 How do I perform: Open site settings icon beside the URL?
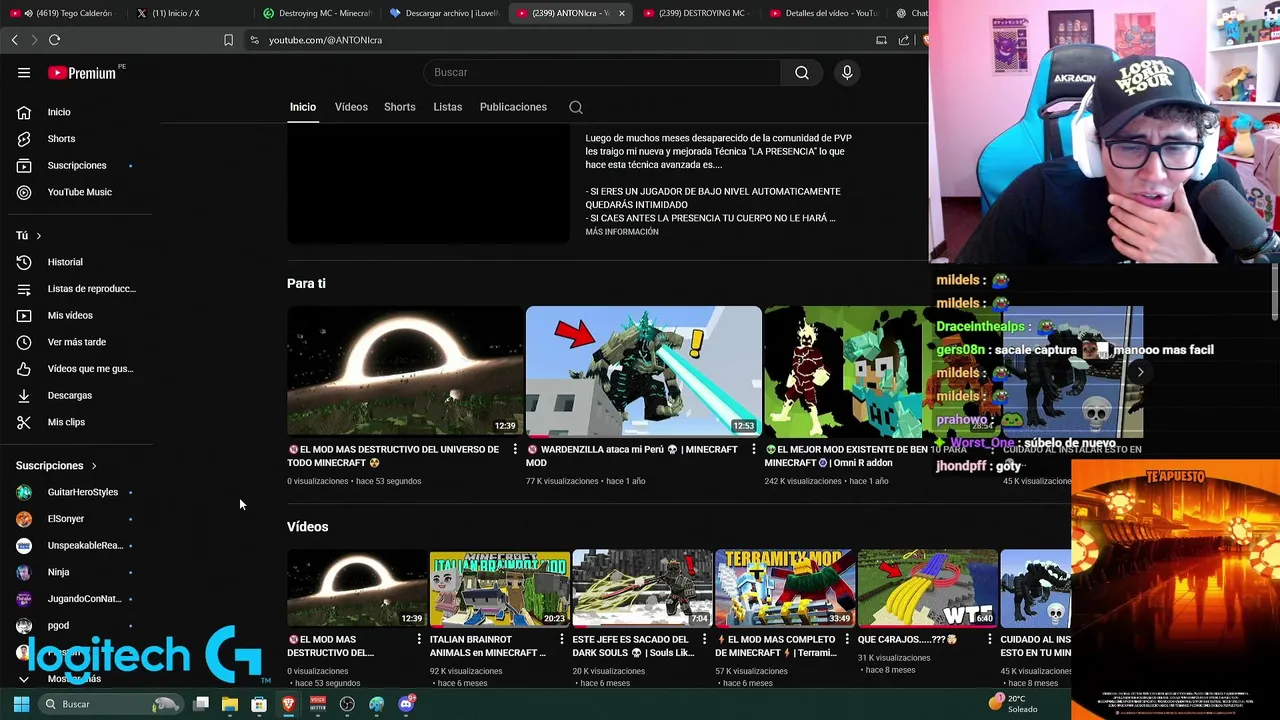point(254,40)
